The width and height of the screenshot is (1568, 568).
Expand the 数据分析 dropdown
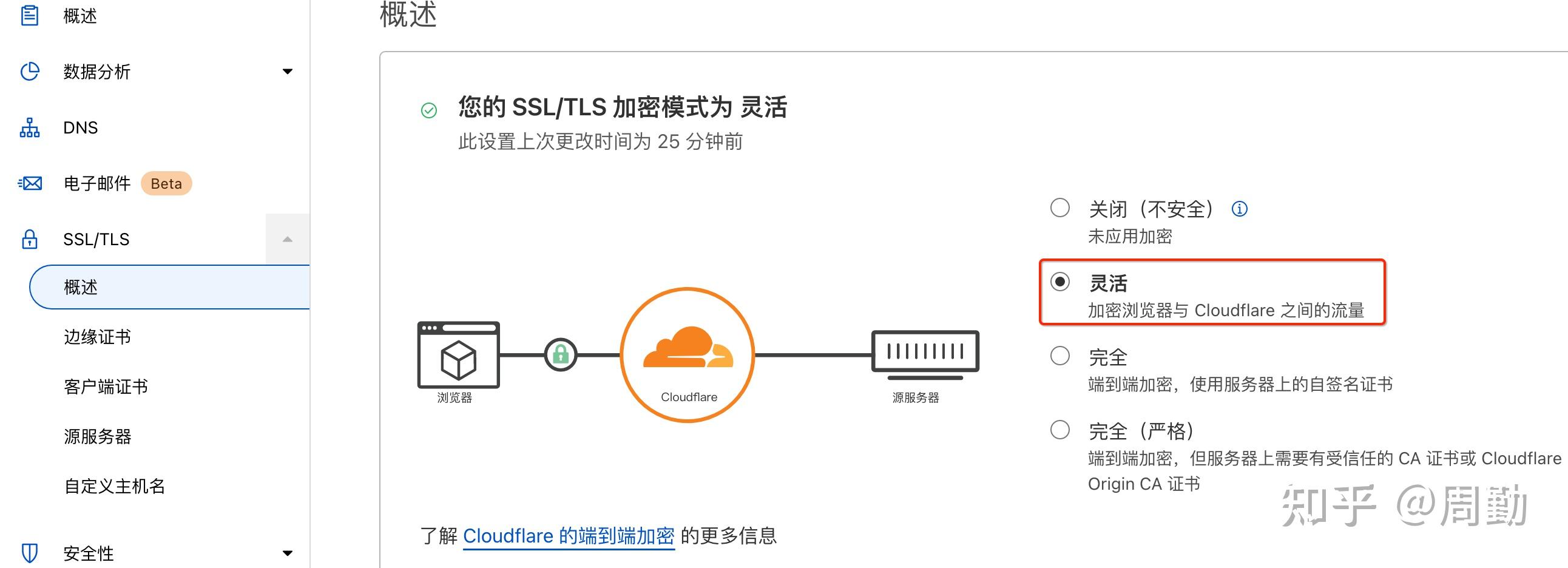tap(288, 72)
